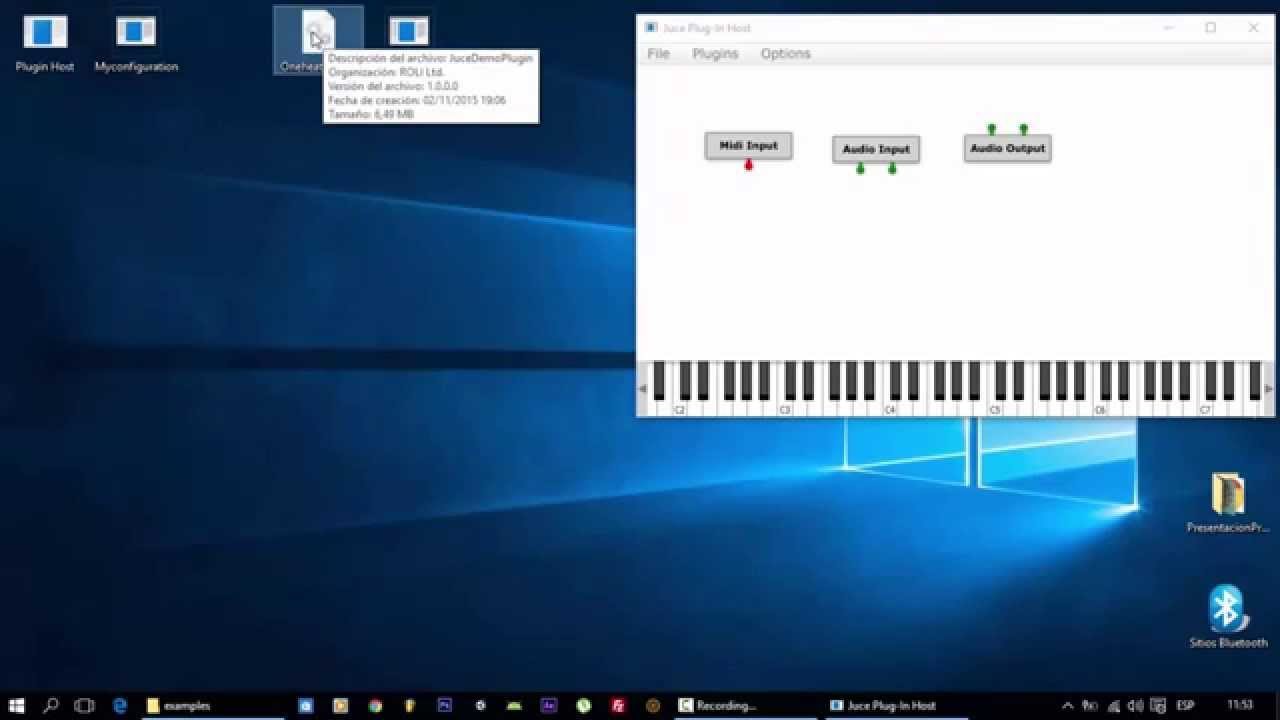This screenshot has height=720, width=1280.
Task: Select the Plugin Host desktop icon
Action: pyautogui.click(x=45, y=43)
